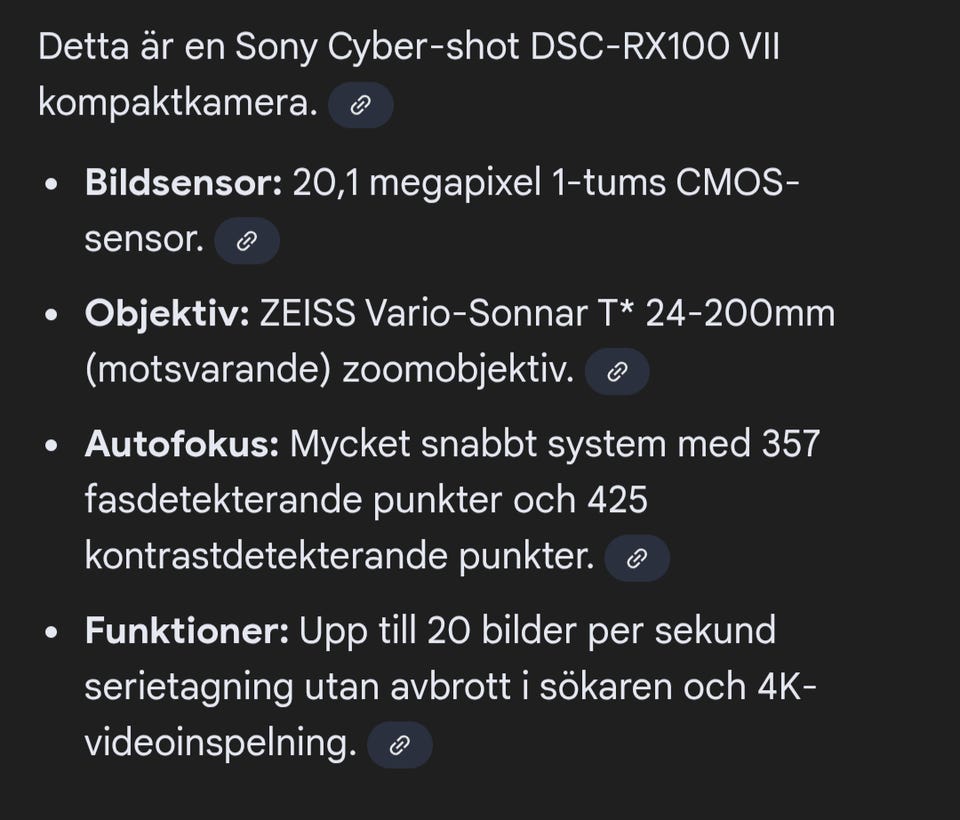Image resolution: width=960 pixels, height=820 pixels.
Task: Select the bold Autofokus label
Action: [182, 444]
